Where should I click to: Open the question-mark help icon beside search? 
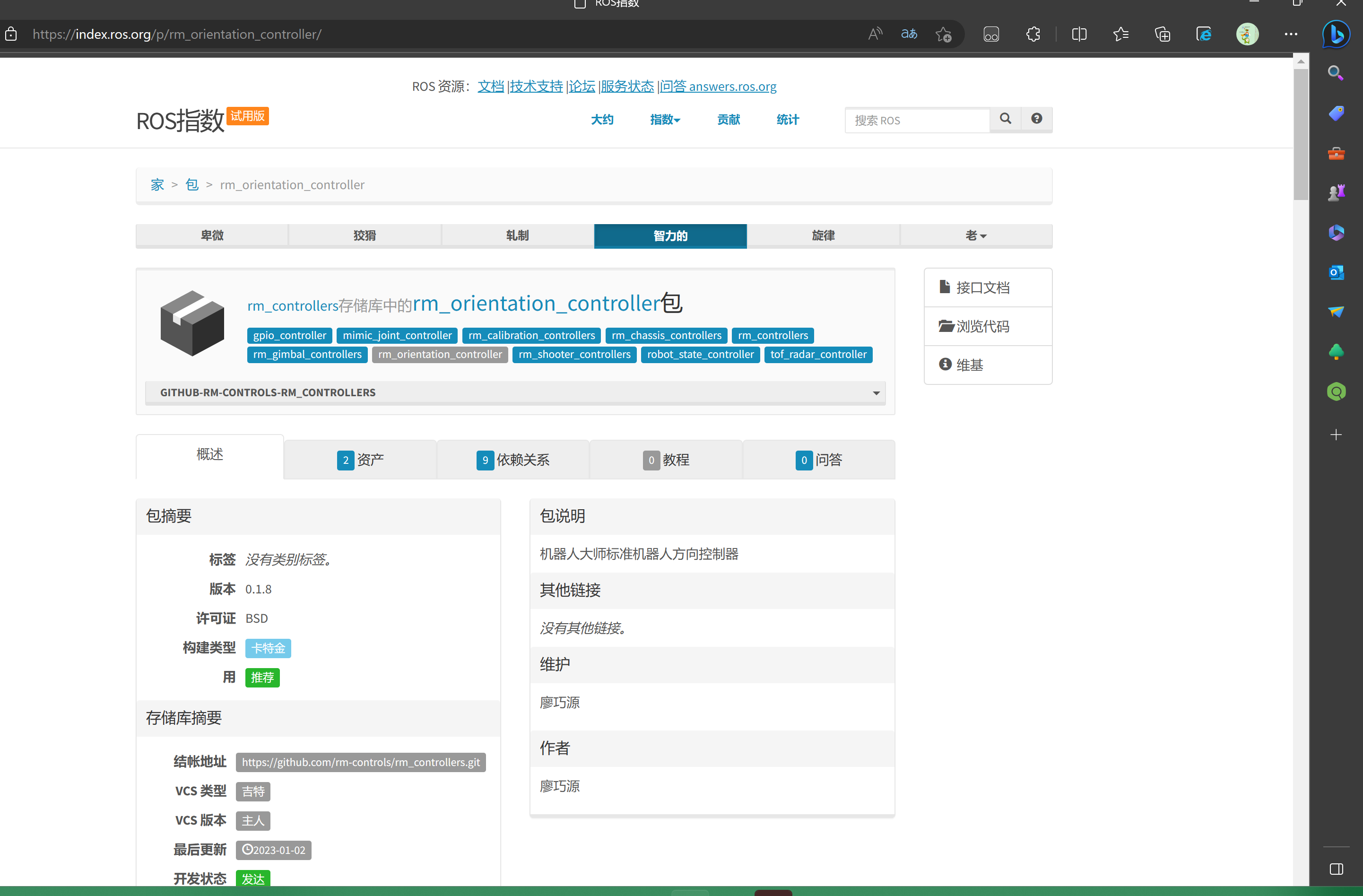(x=1037, y=119)
